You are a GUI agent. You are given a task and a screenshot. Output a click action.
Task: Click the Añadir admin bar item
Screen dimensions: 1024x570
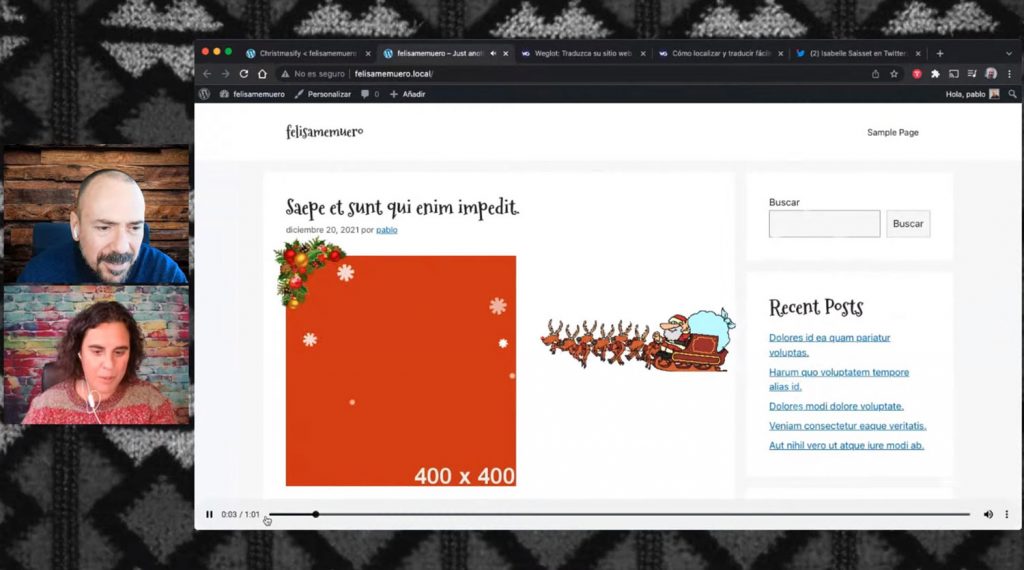408,94
